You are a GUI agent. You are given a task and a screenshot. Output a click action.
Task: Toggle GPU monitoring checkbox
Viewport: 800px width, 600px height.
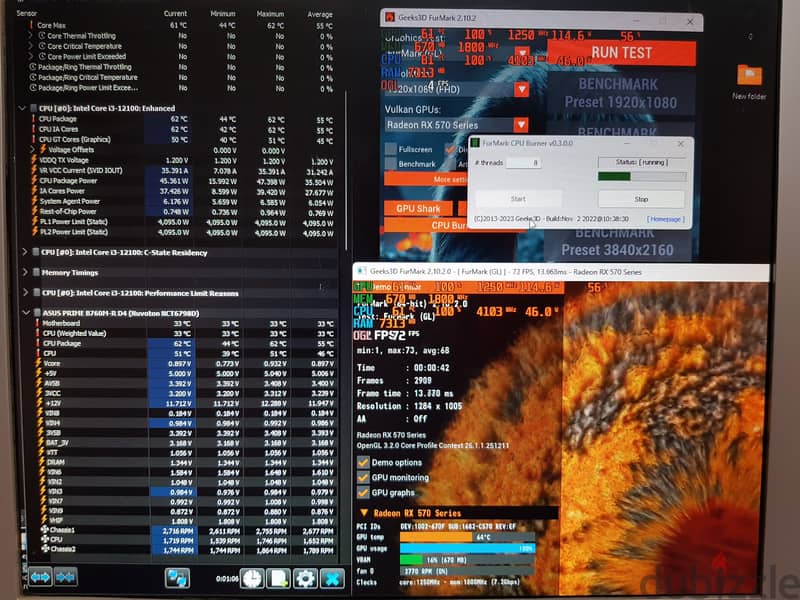(363, 478)
